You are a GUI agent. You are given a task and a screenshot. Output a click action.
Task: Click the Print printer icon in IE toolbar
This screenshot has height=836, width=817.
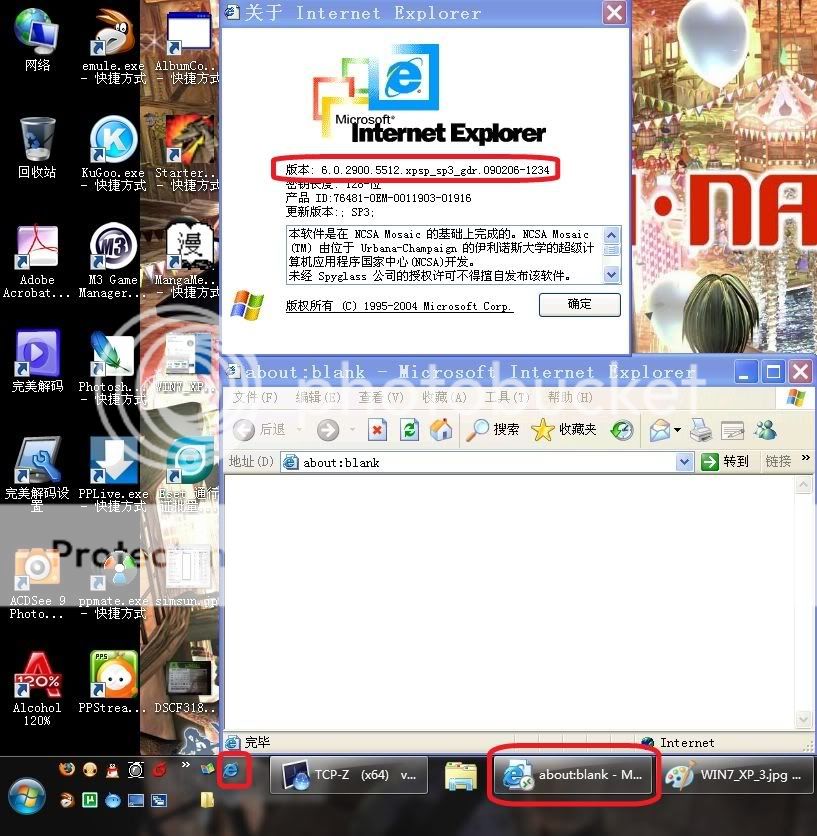(x=700, y=430)
